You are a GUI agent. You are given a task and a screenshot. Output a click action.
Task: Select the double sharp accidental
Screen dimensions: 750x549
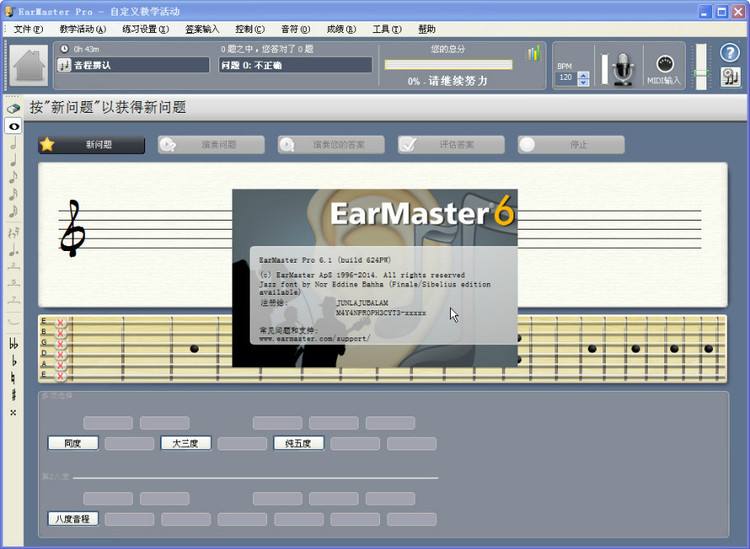coord(14,412)
